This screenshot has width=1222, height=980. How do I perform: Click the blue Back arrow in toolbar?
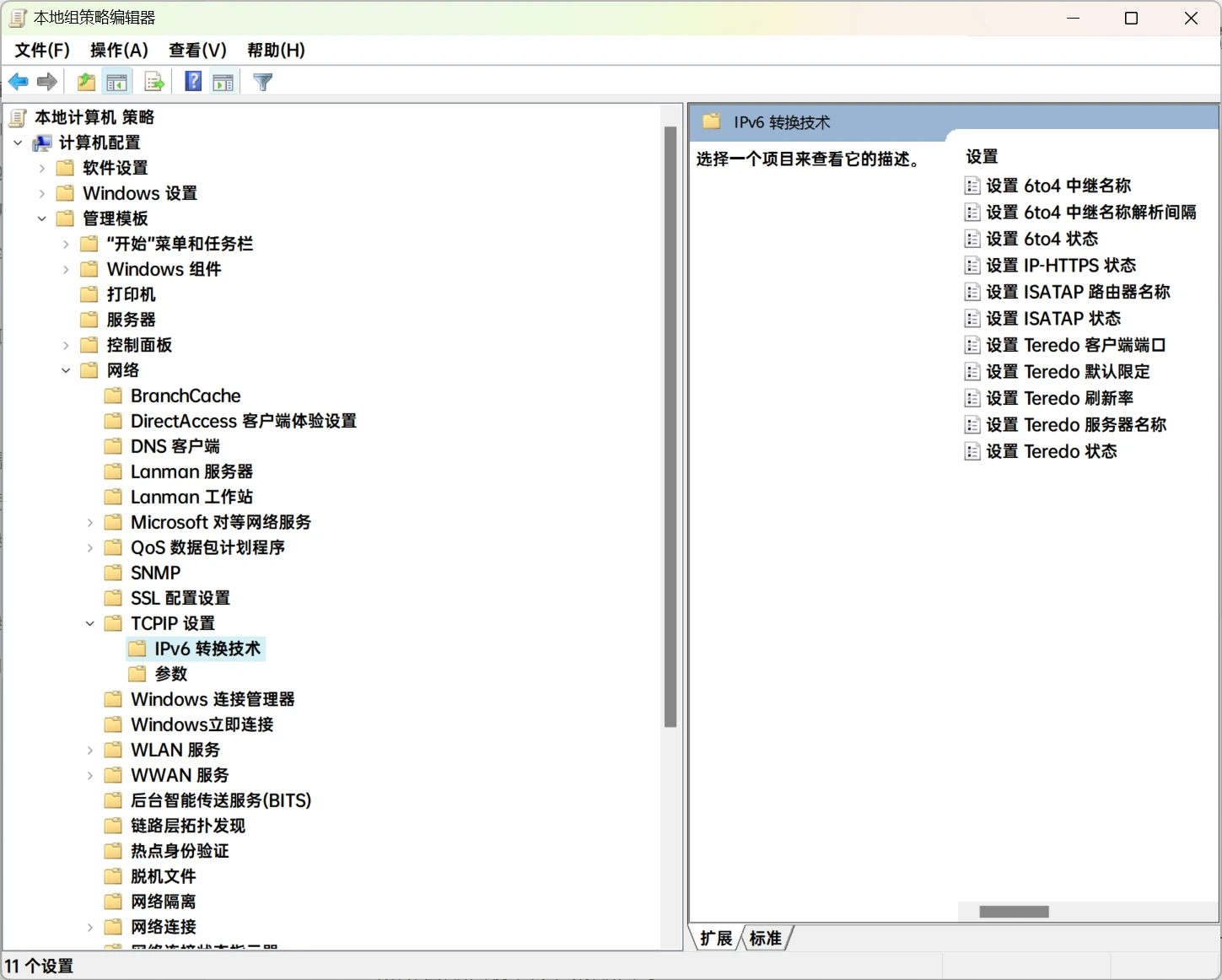(18, 82)
